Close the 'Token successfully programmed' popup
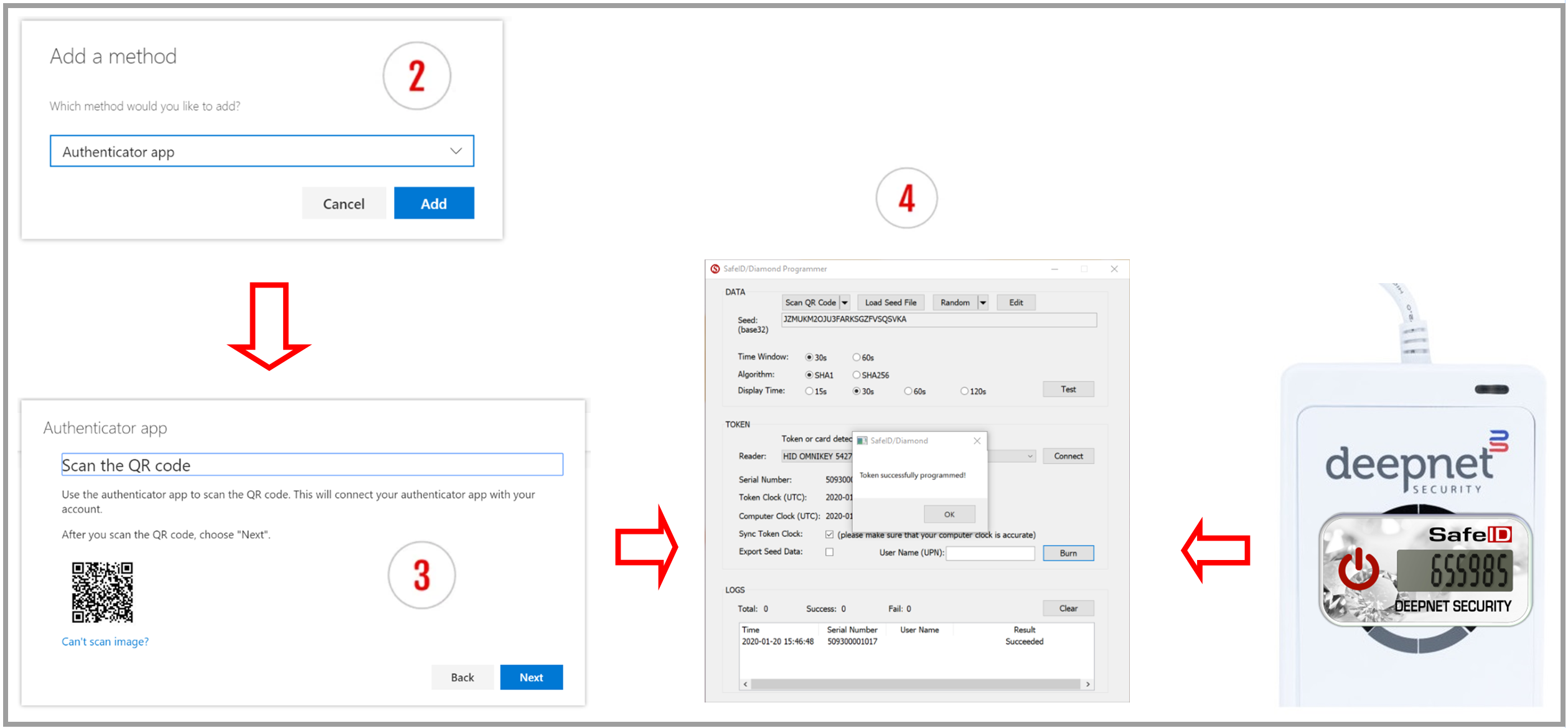 976,441
